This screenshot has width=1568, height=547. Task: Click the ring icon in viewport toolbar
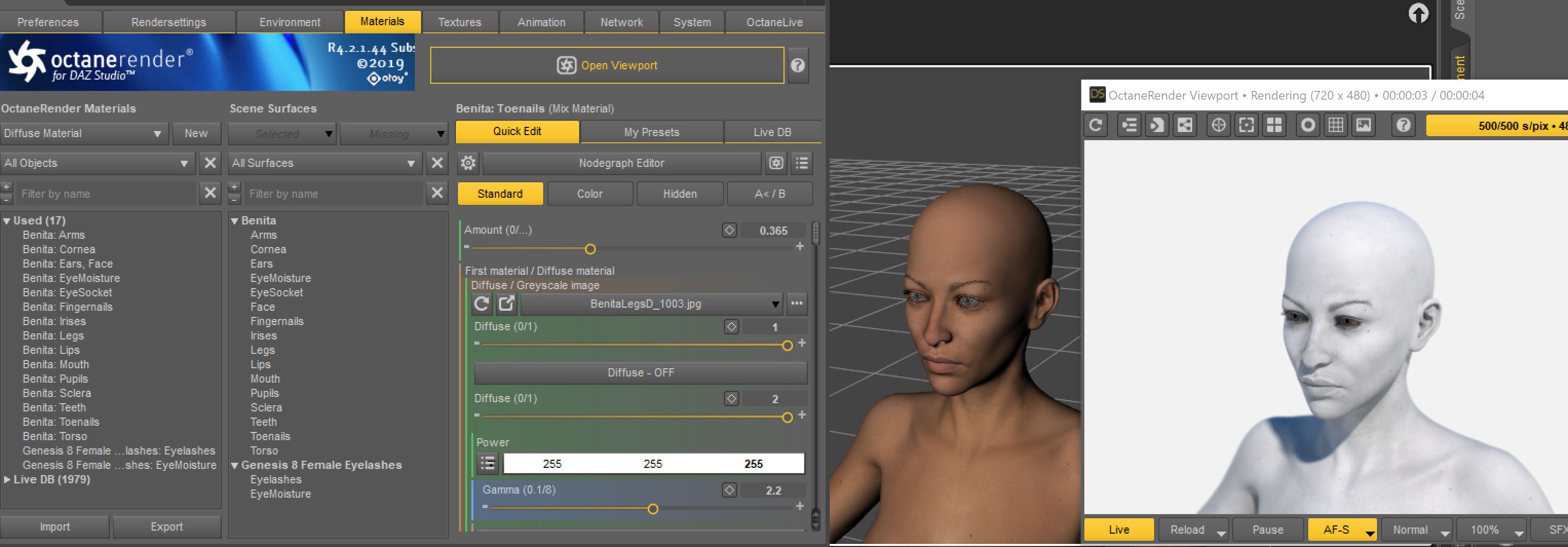(1308, 125)
